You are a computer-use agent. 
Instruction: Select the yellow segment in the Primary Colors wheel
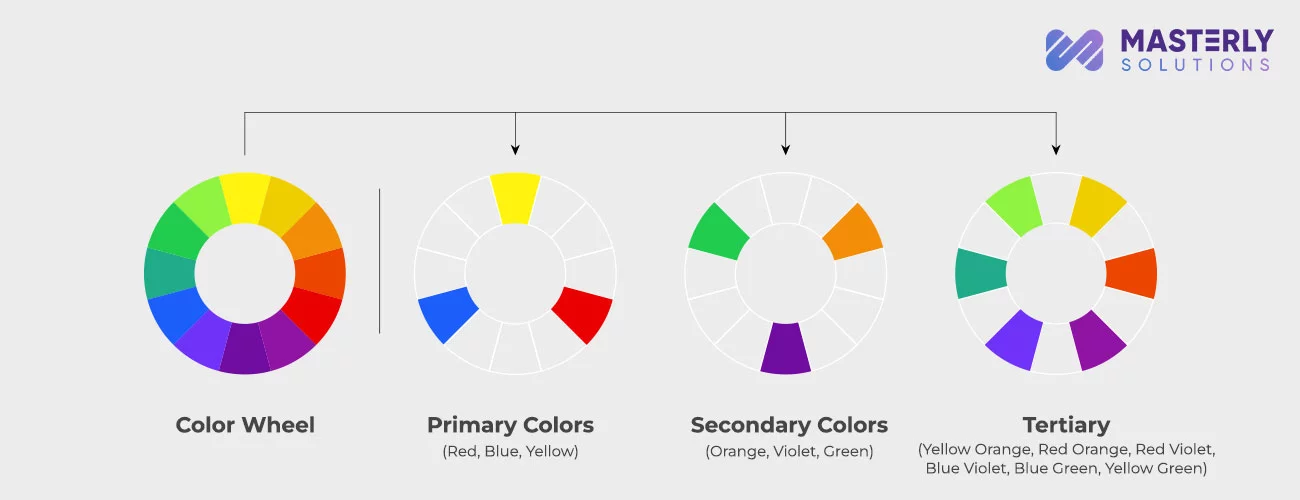click(515, 198)
